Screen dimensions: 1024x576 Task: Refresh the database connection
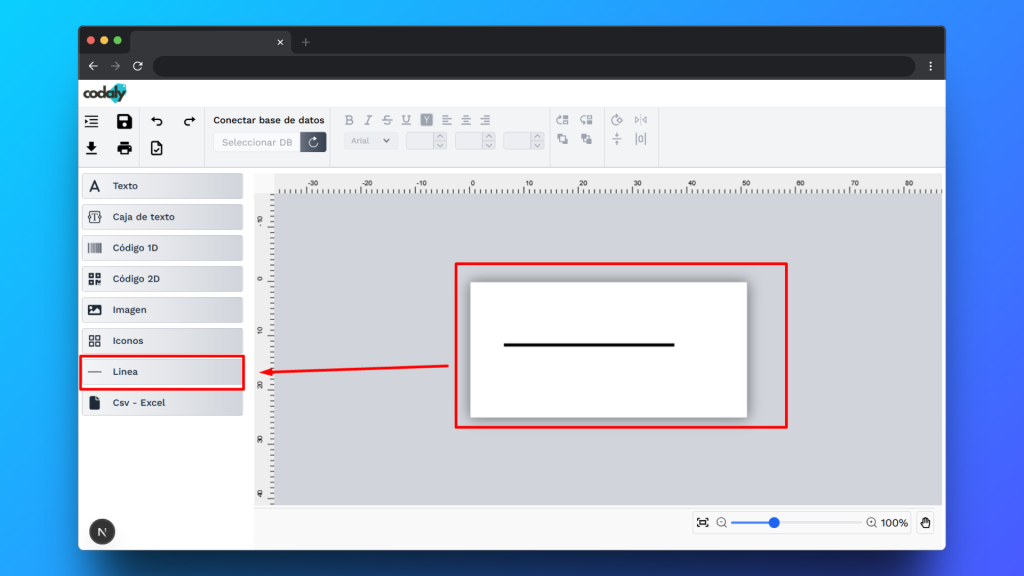[313, 142]
